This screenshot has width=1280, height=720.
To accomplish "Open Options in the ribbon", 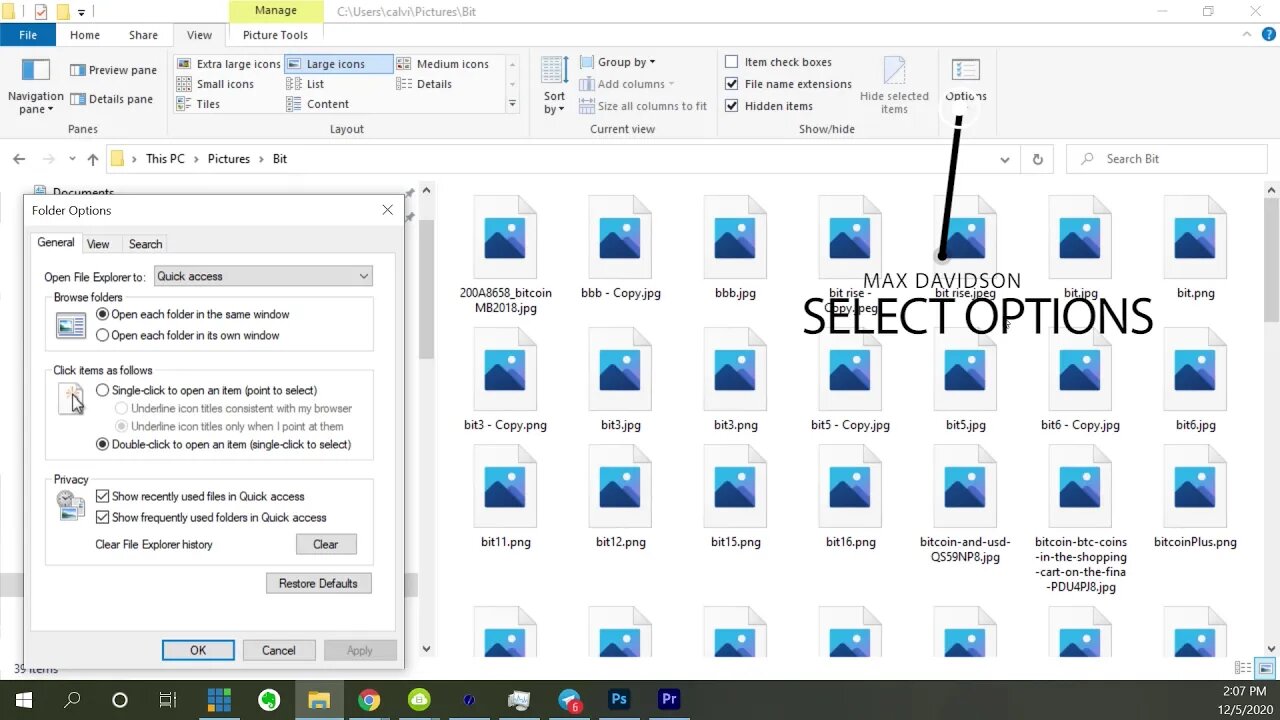I will pos(966,82).
